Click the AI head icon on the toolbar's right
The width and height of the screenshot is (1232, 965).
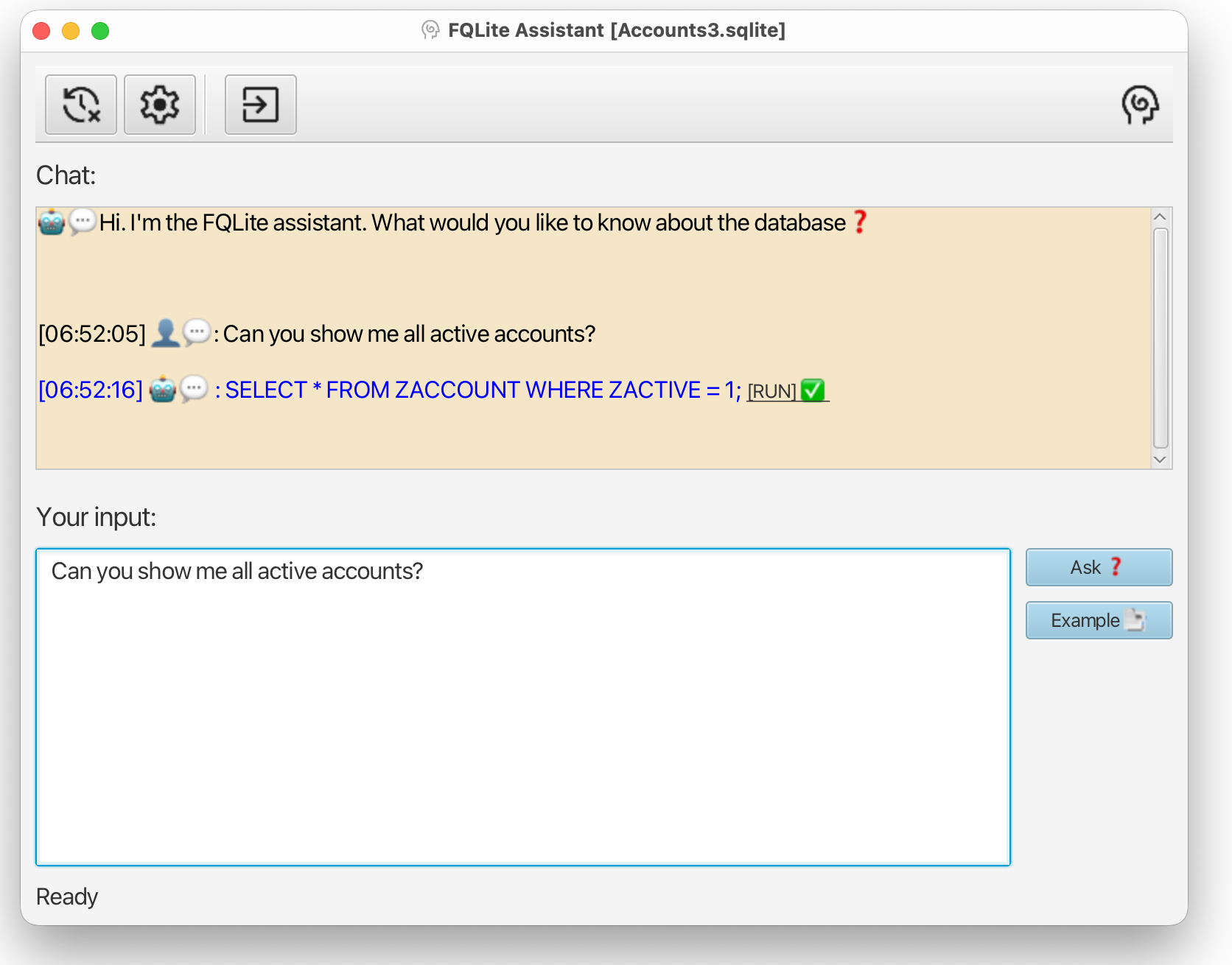click(1139, 105)
